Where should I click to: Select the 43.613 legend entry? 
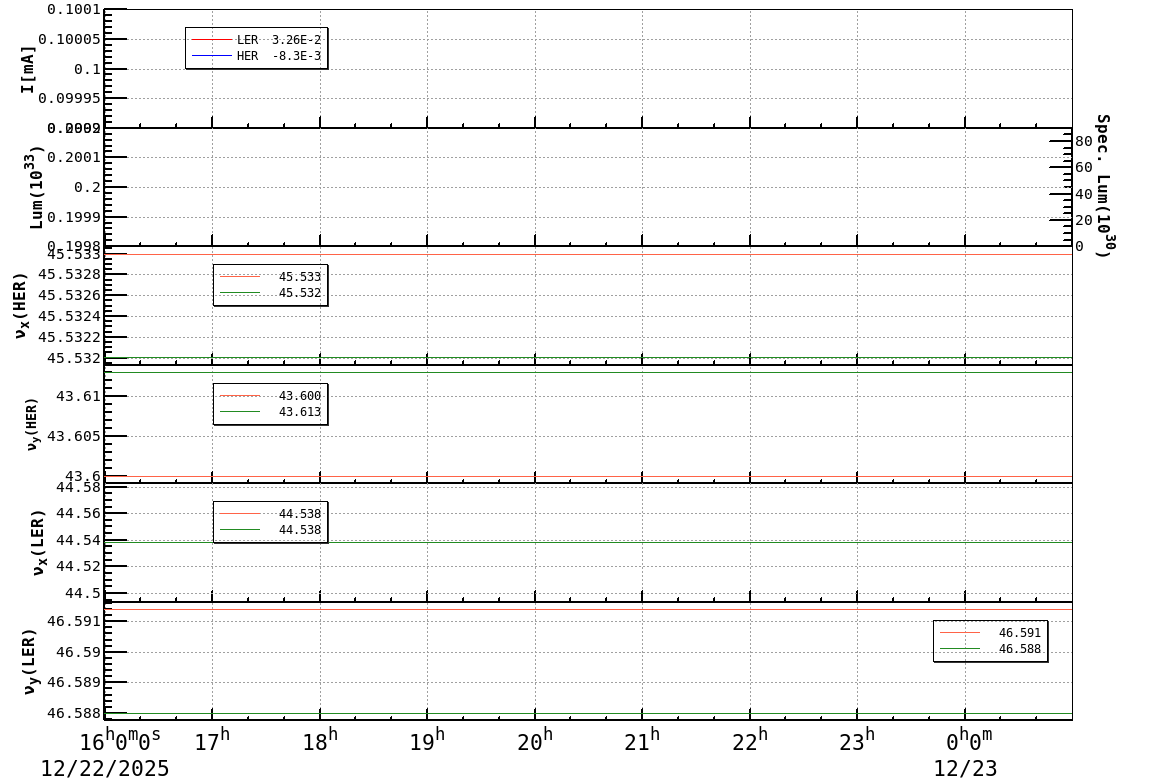(268, 410)
